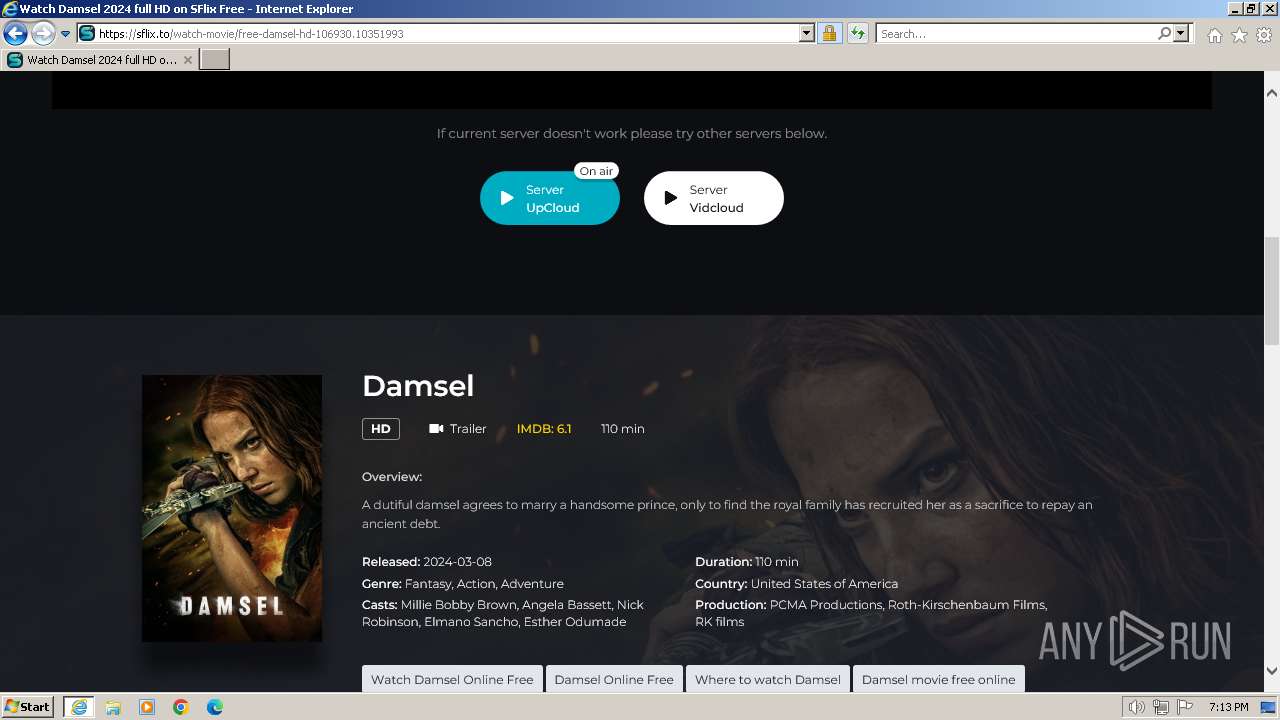Open Esther Odumade cast link
This screenshot has width=1280, height=720.
(574, 622)
